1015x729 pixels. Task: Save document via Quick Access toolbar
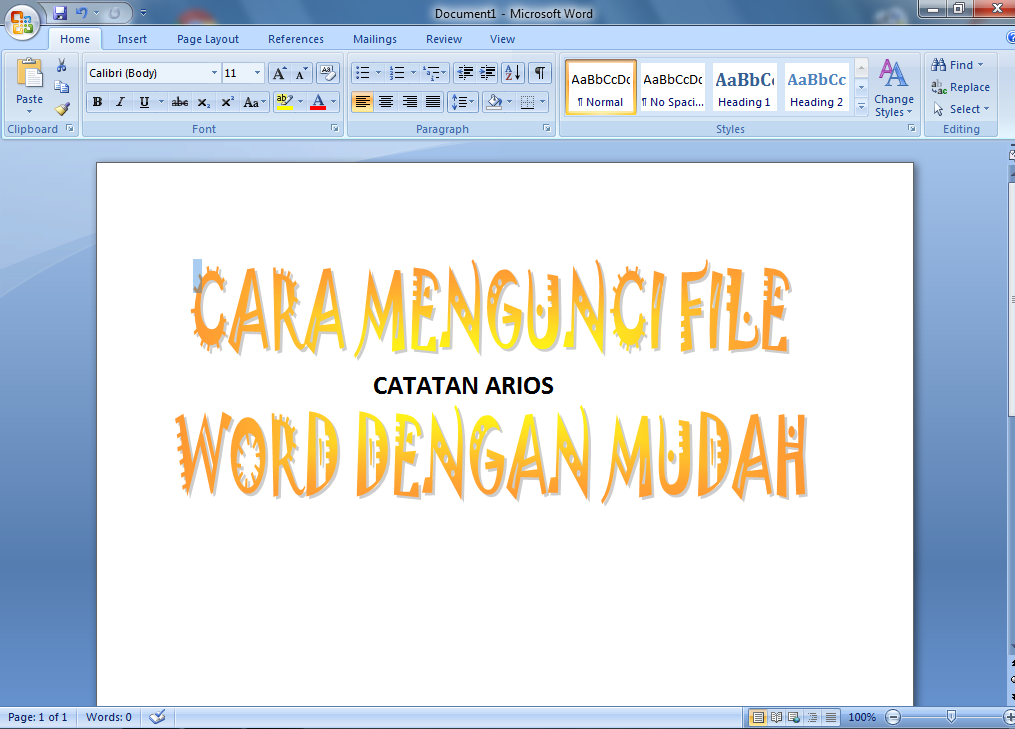(60, 12)
